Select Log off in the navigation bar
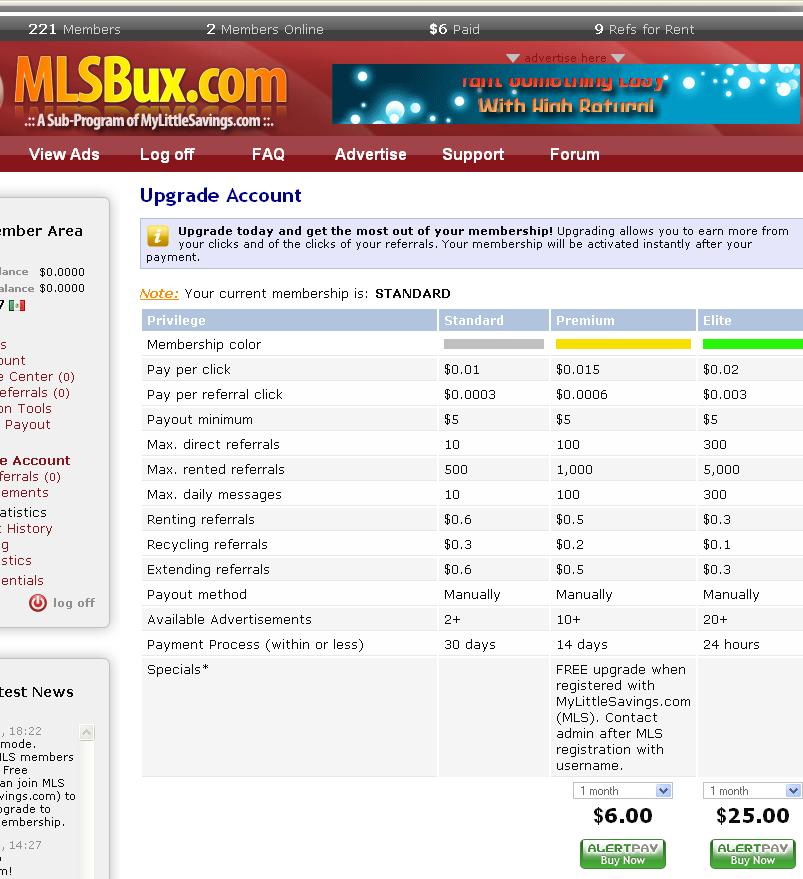 click(167, 154)
